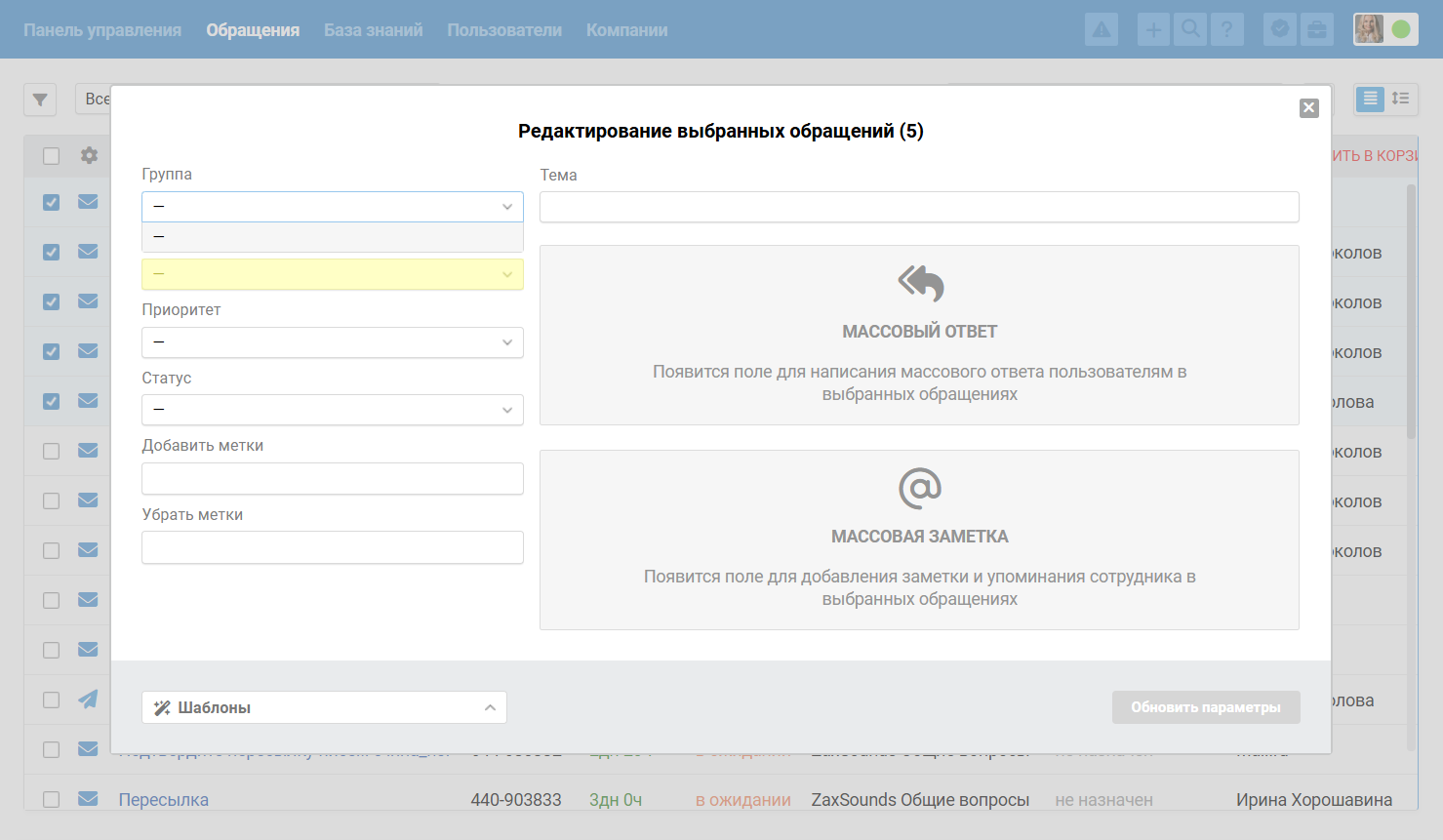Screen dimensions: 1443x840
Task: Open the gear settings icon in table header
Action: 89,155
